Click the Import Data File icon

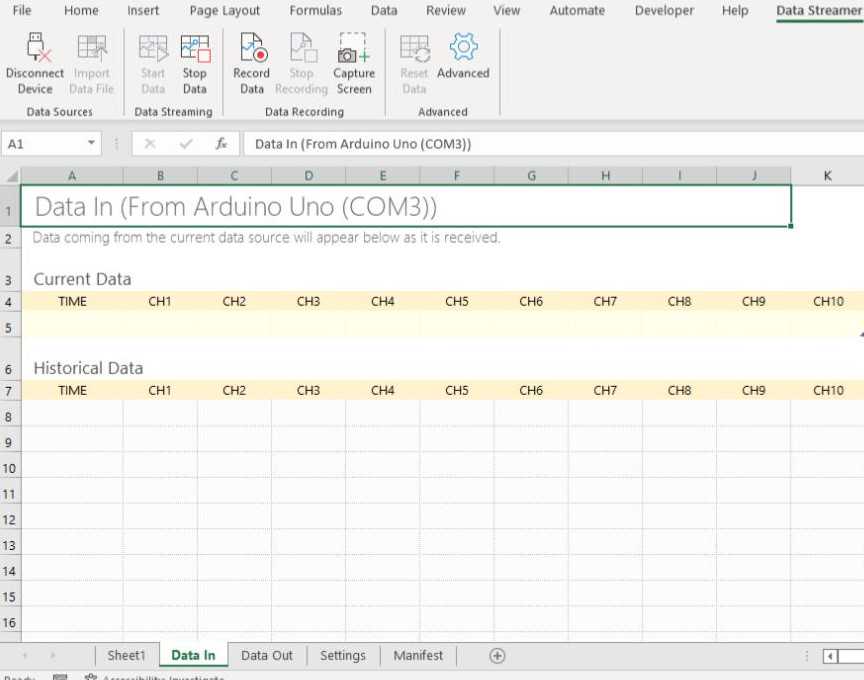(91, 47)
